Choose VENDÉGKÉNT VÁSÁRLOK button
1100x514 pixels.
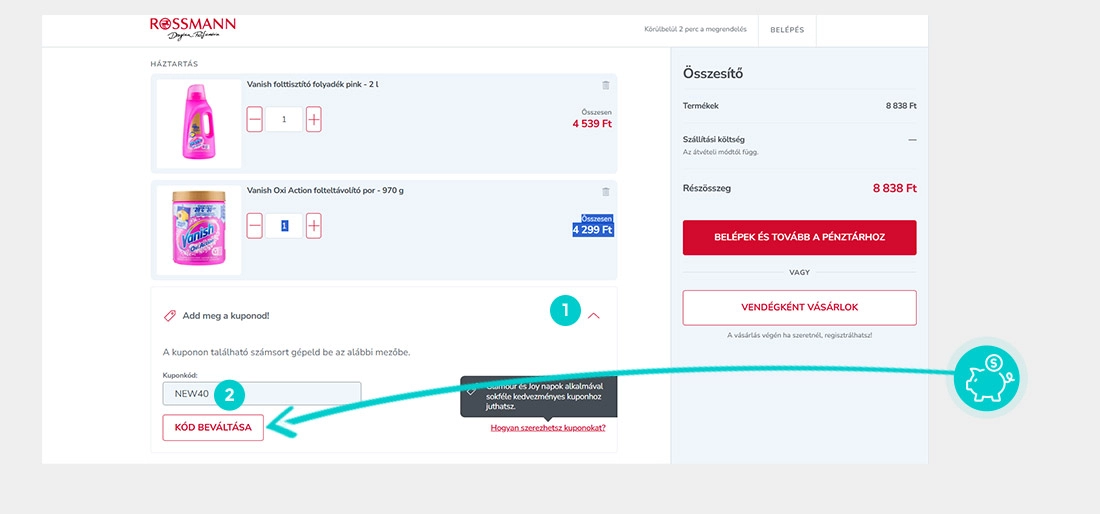(800, 308)
